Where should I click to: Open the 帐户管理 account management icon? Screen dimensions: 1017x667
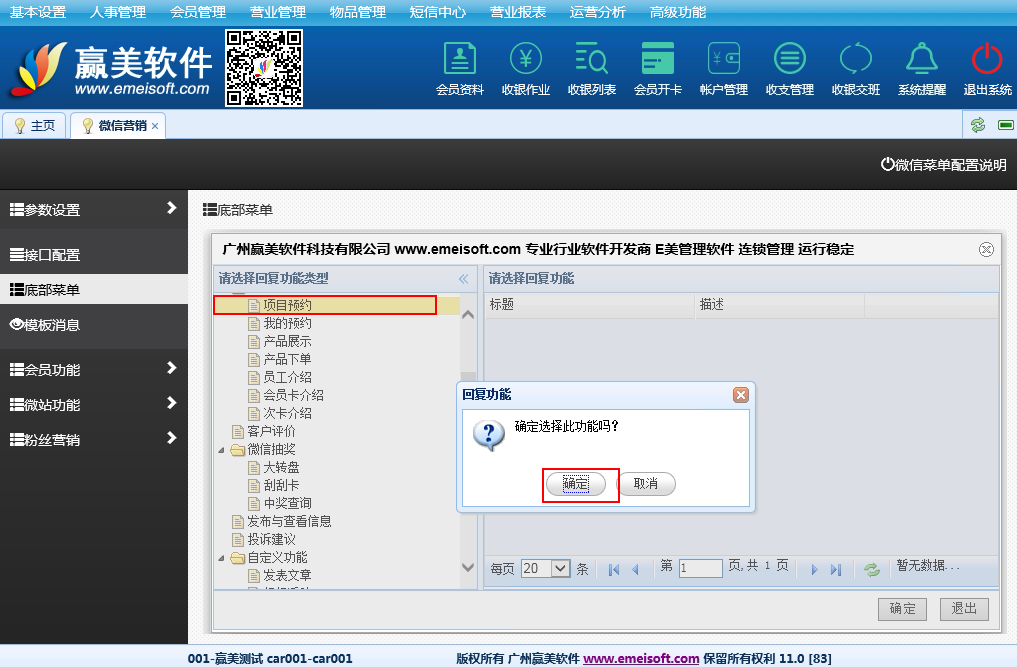click(x=723, y=68)
